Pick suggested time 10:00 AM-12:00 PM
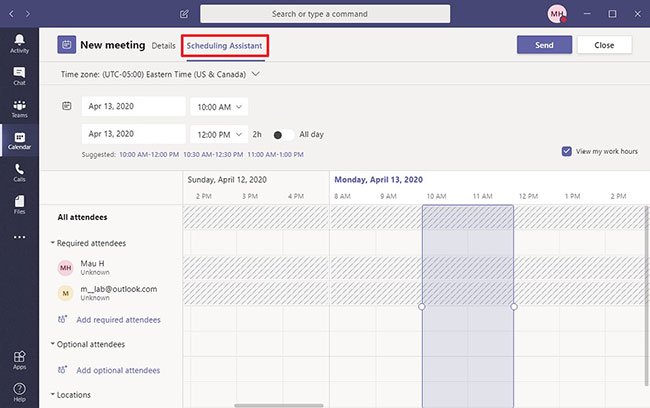 click(x=149, y=155)
